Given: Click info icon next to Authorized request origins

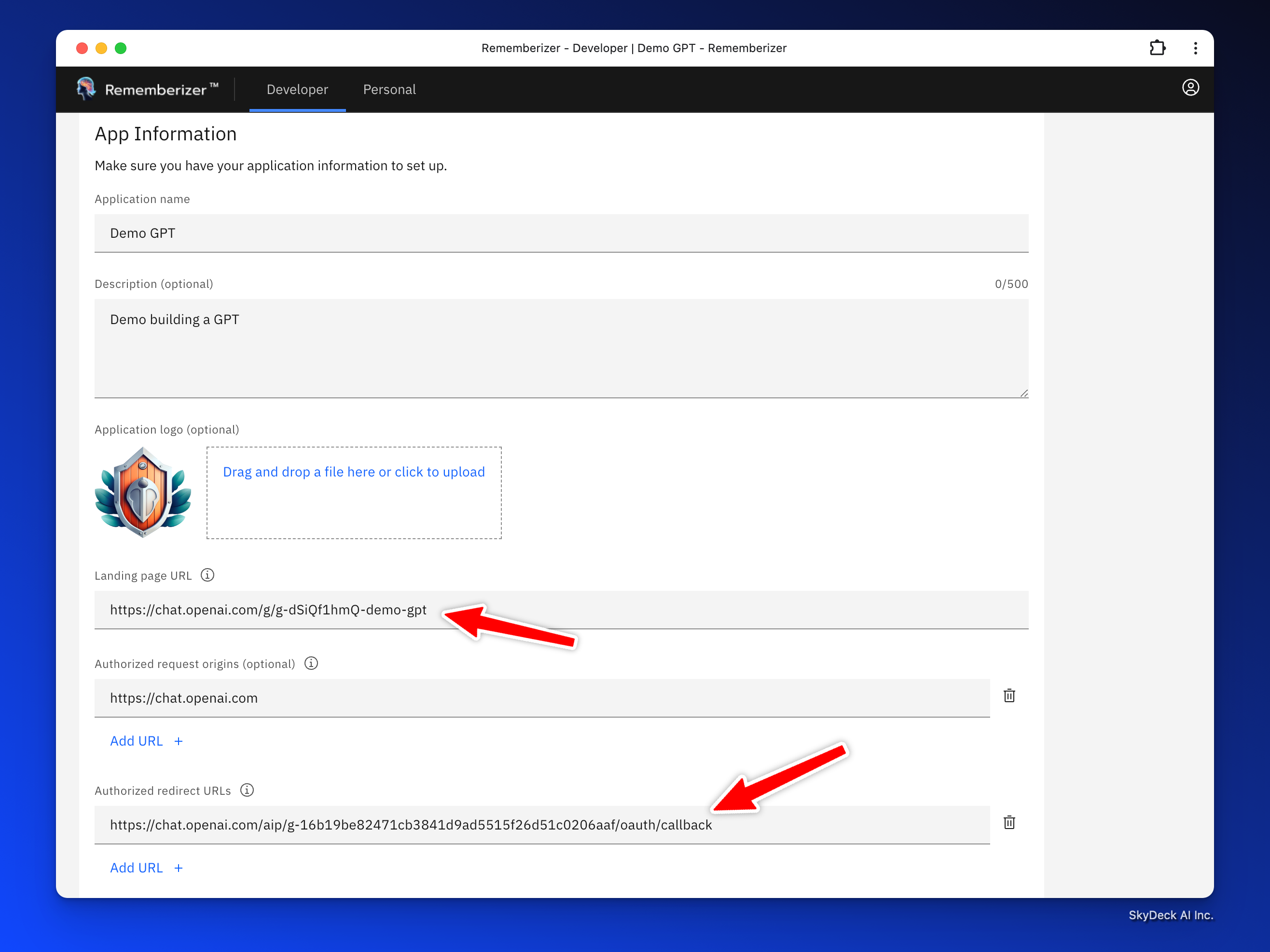Looking at the screenshot, I should (311, 663).
